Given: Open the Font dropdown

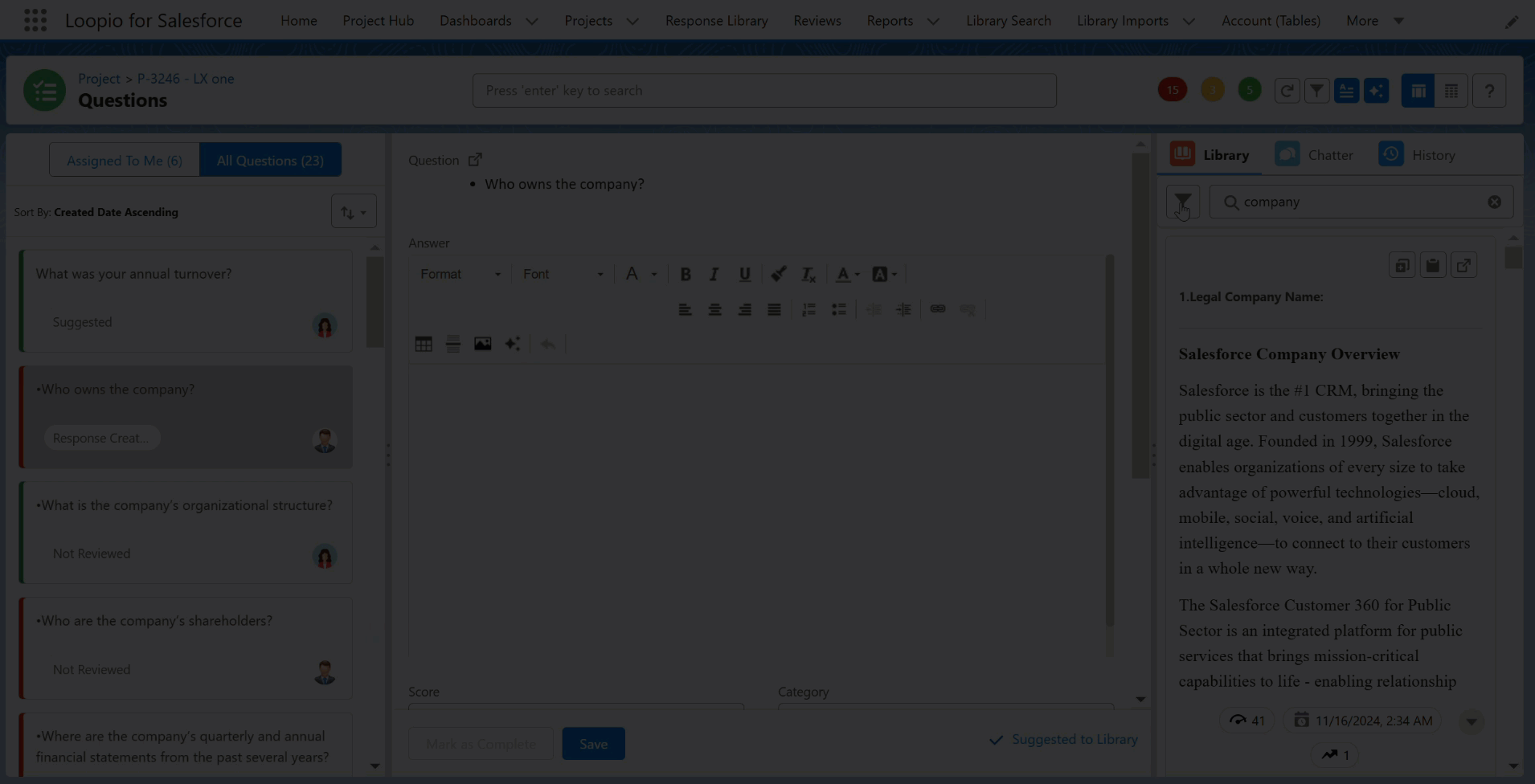Looking at the screenshot, I should click(563, 275).
